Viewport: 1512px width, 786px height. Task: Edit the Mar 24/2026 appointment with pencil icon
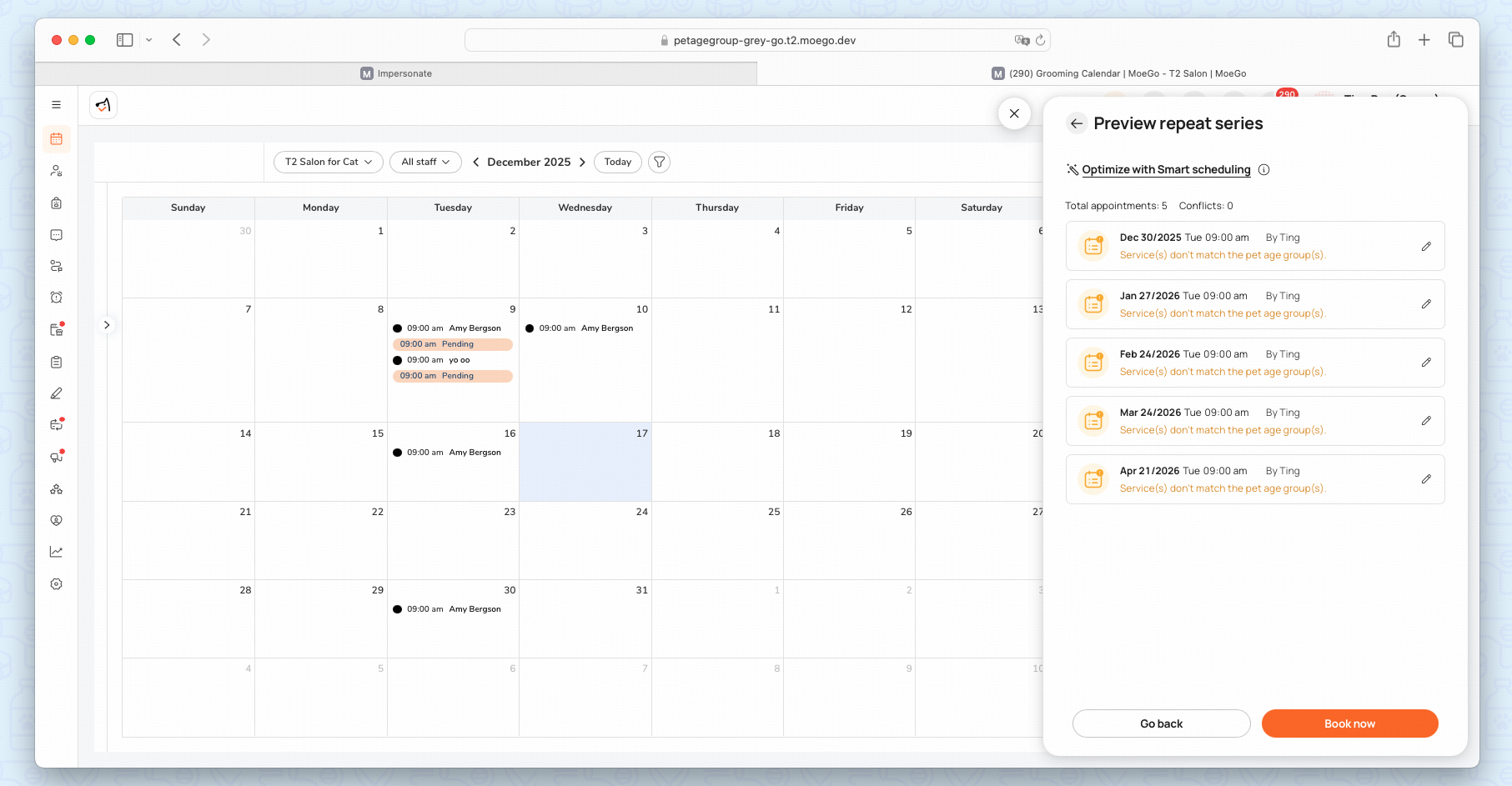tap(1426, 421)
